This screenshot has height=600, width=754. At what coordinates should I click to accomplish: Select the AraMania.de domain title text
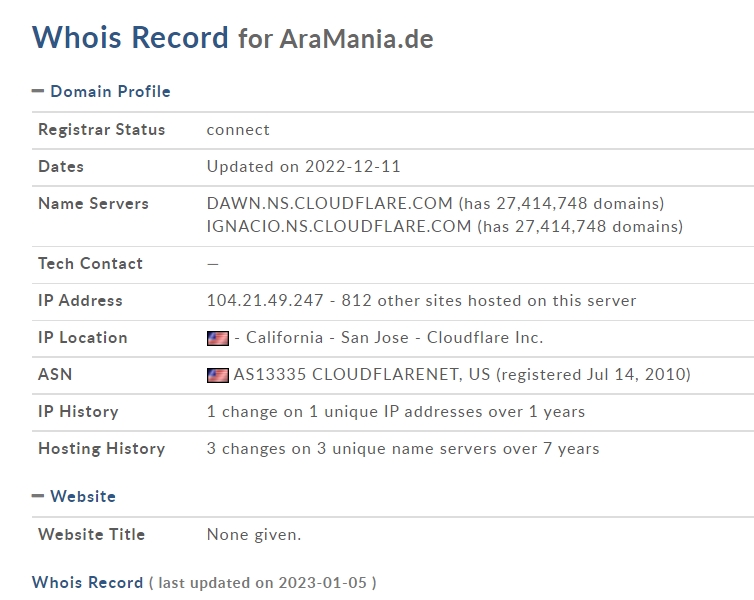pos(356,38)
